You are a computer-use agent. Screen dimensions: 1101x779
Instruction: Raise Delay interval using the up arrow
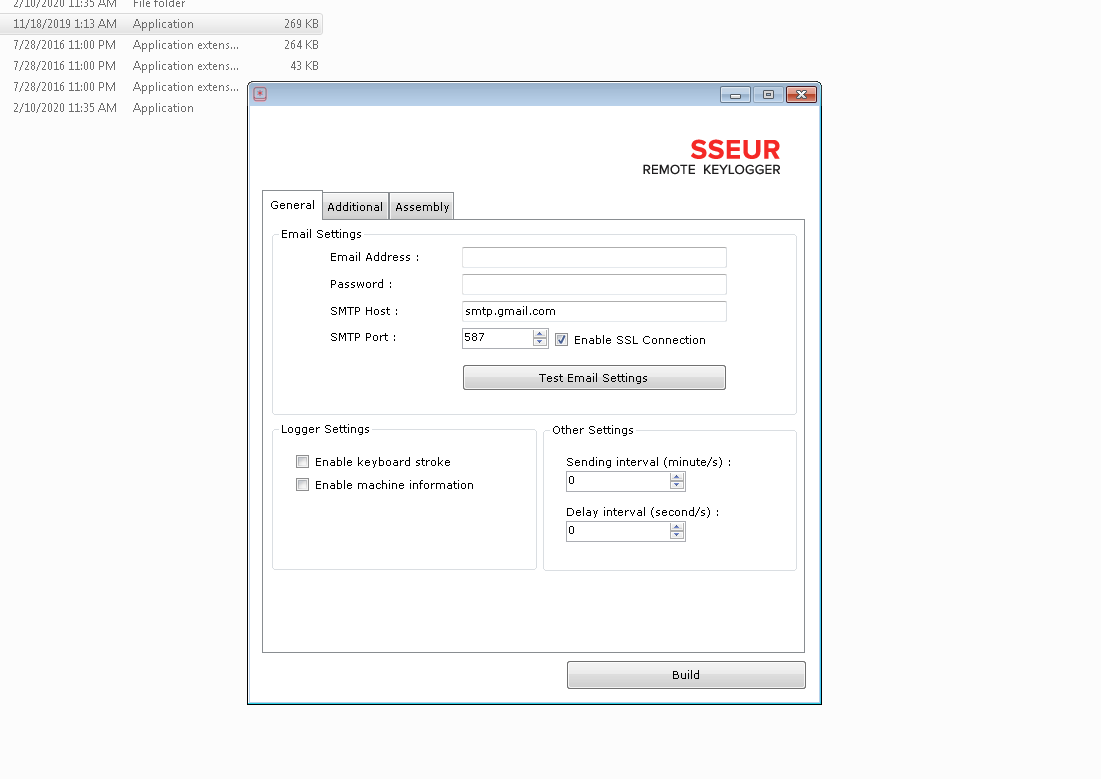point(677,527)
